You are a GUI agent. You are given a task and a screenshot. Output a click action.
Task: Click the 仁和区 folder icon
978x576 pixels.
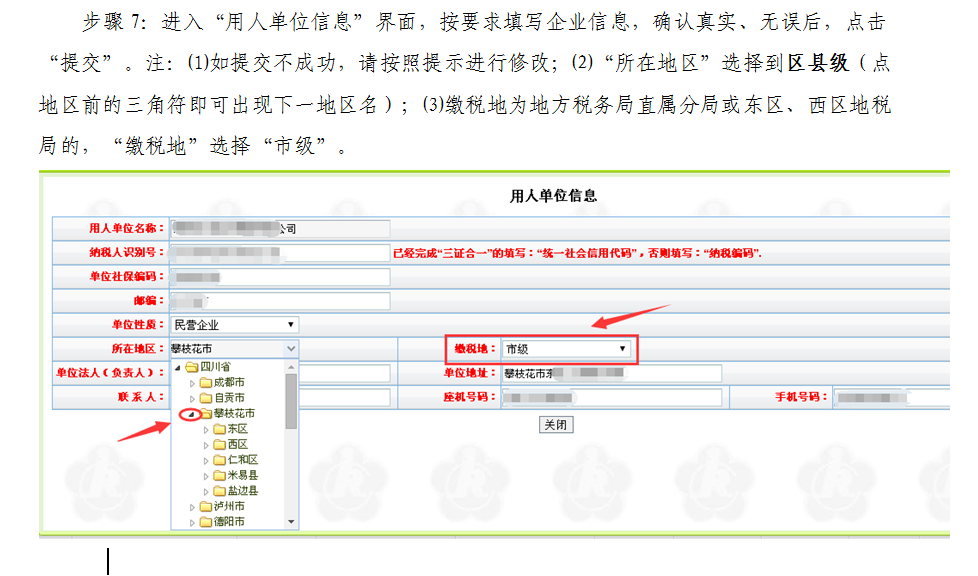click(219, 460)
